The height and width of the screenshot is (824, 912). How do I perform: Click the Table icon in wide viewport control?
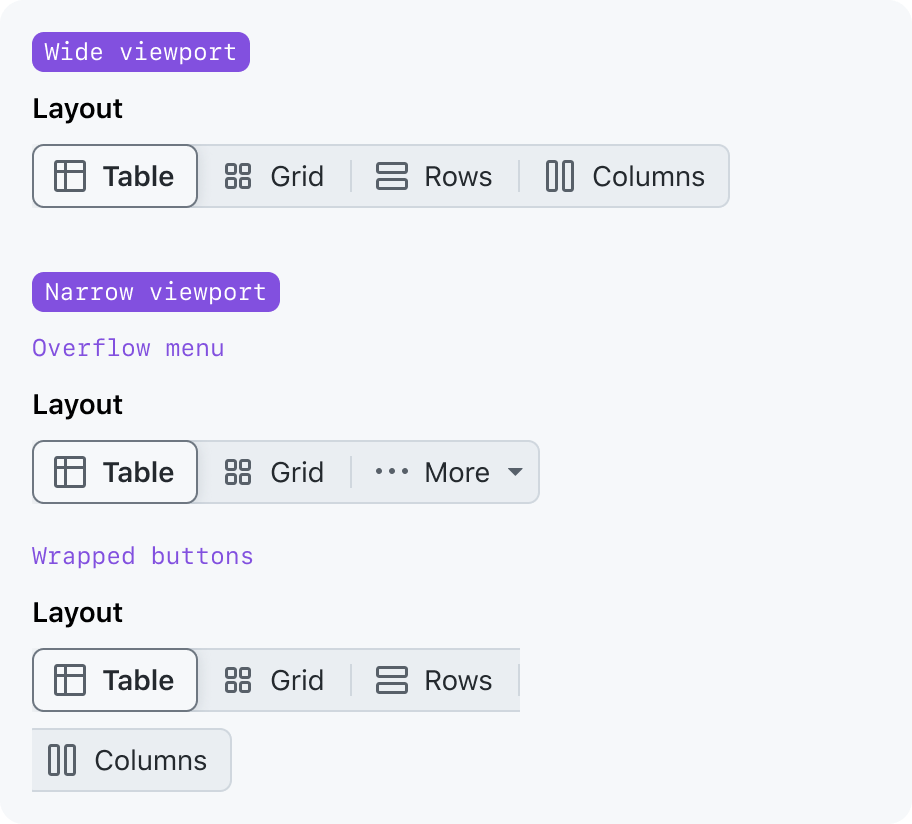tap(70, 176)
